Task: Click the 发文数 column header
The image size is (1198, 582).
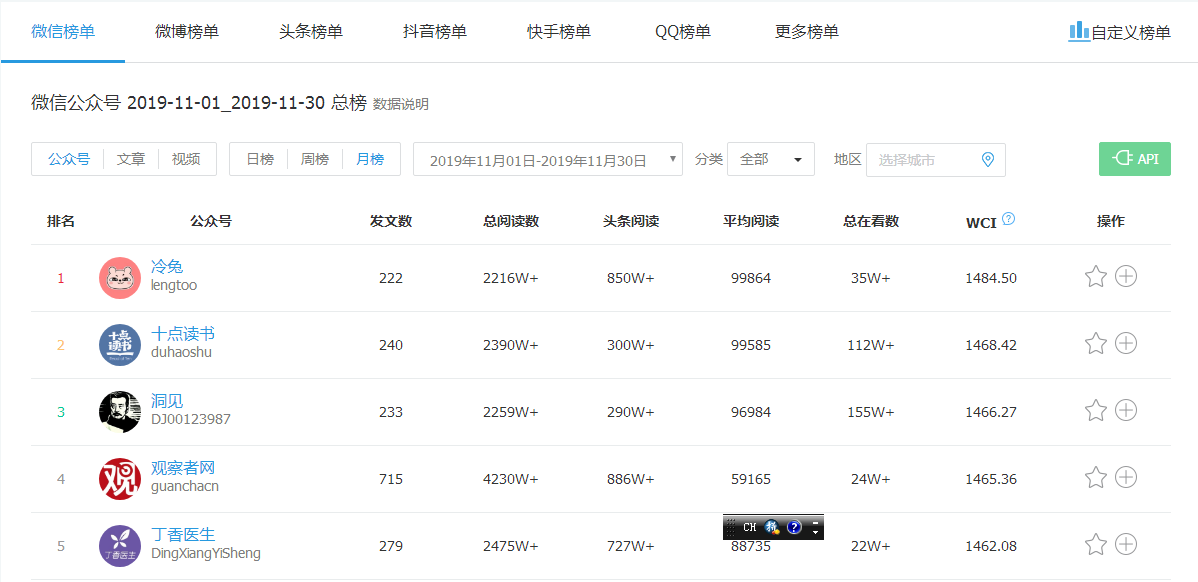Action: pos(391,221)
